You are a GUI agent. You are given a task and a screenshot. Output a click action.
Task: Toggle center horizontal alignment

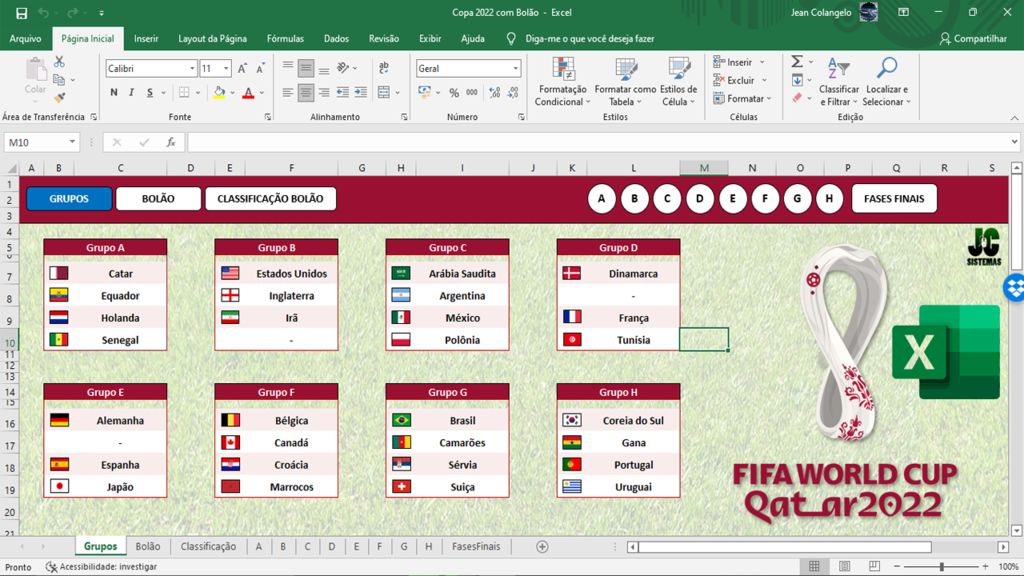(306, 93)
